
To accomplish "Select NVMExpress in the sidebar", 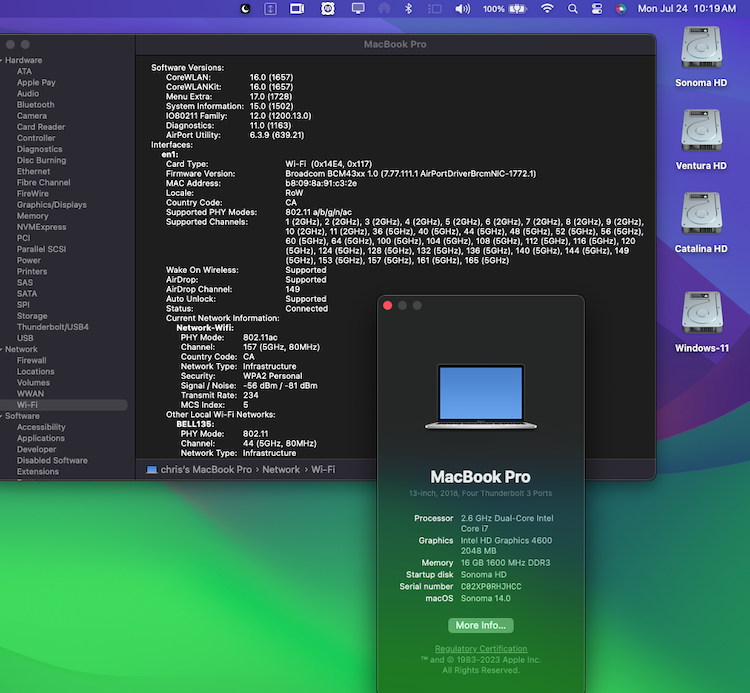I will pyautogui.click(x=42, y=227).
